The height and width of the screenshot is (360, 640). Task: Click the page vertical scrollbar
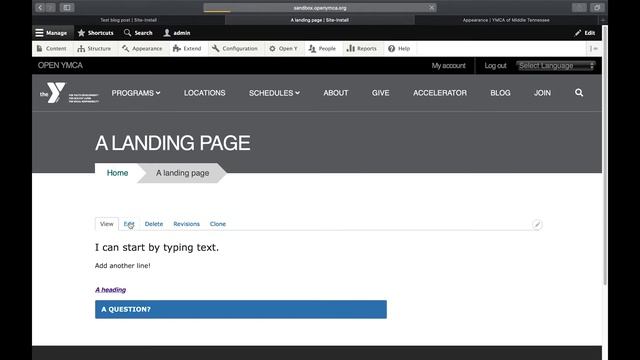click(x=605, y=155)
